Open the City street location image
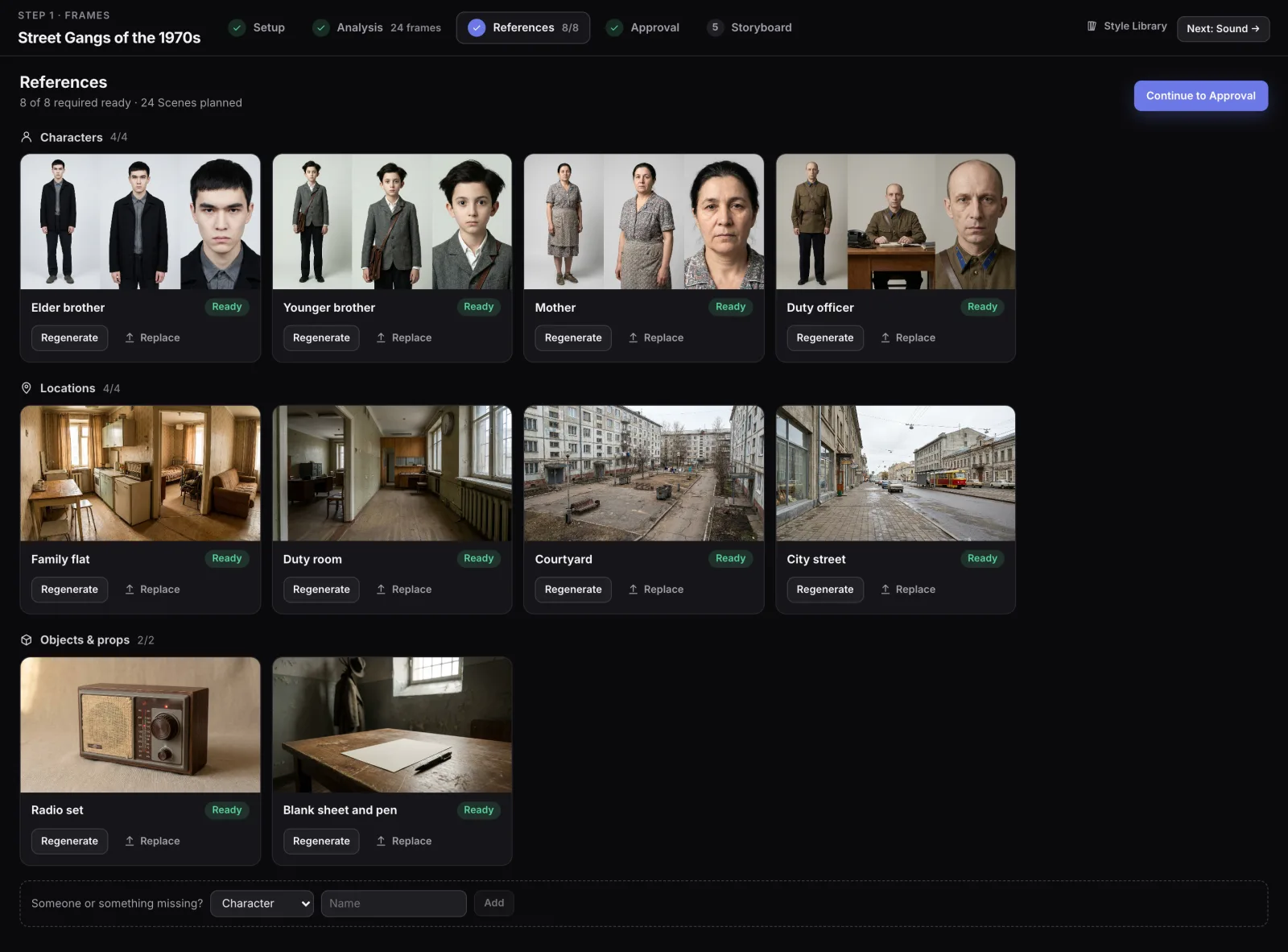Screen dimensions: 1288x952 click(x=896, y=474)
